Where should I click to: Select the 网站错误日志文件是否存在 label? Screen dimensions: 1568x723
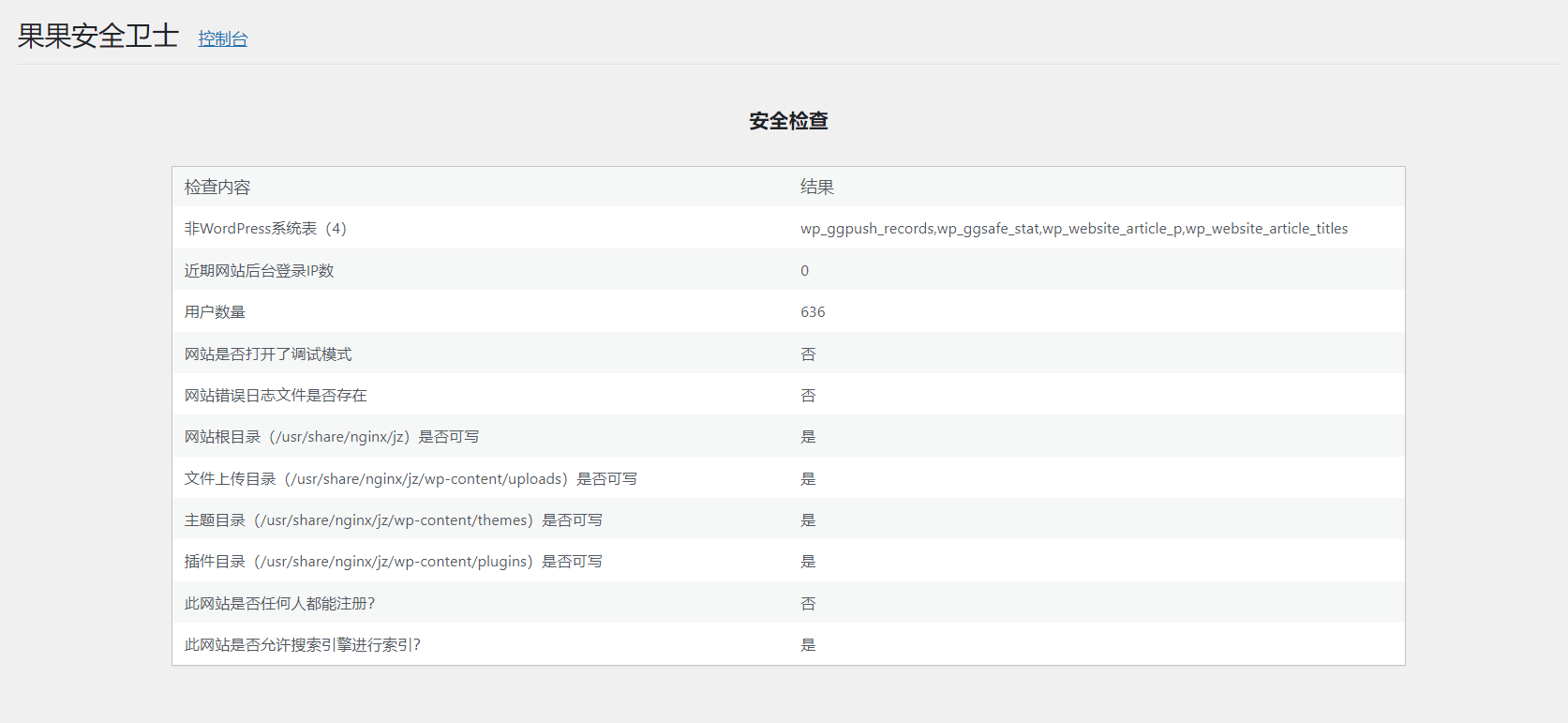tap(276, 396)
